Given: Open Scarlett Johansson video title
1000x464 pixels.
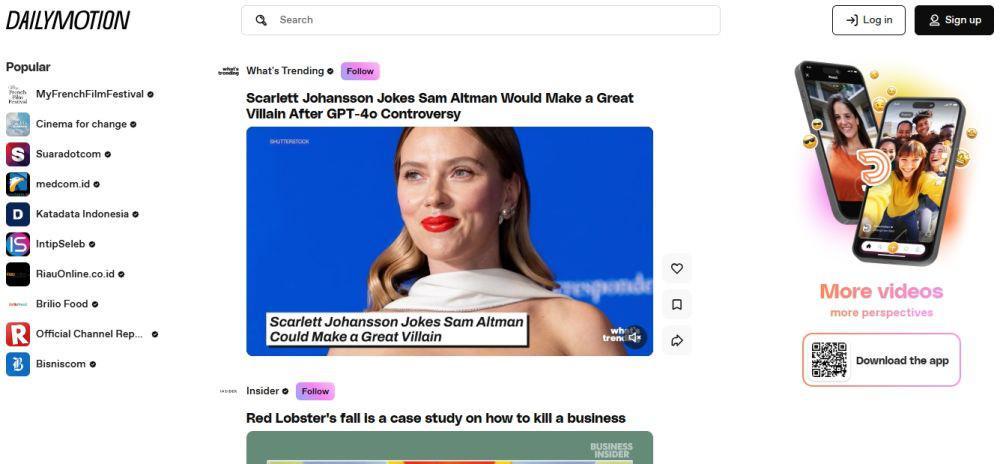Looking at the screenshot, I should (440, 106).
